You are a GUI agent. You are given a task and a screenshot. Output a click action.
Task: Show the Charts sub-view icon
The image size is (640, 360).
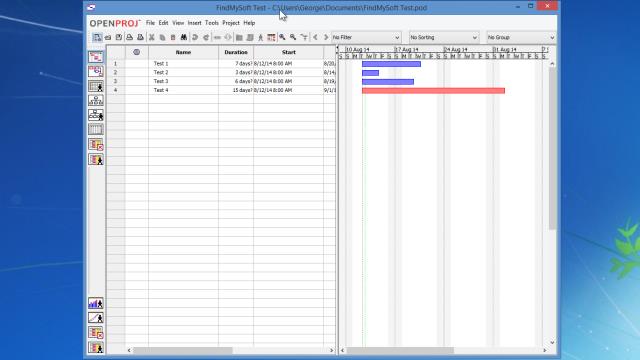[x=96, y=318]
